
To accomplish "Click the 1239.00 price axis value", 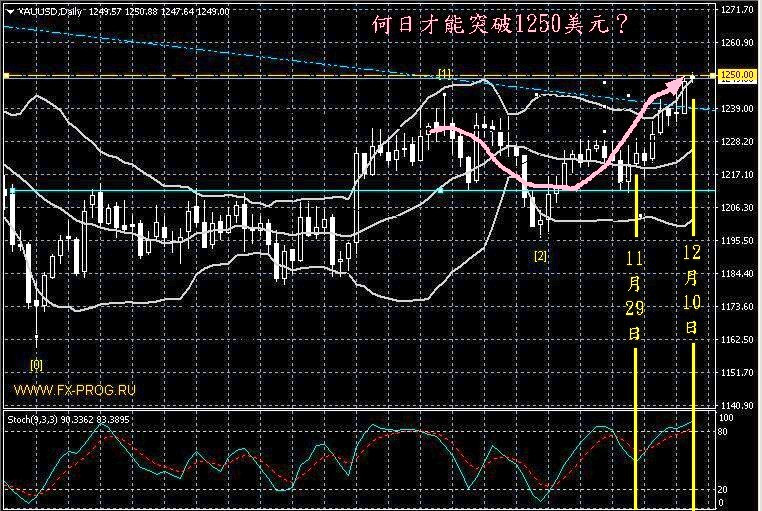I will (x=737, y=108).
